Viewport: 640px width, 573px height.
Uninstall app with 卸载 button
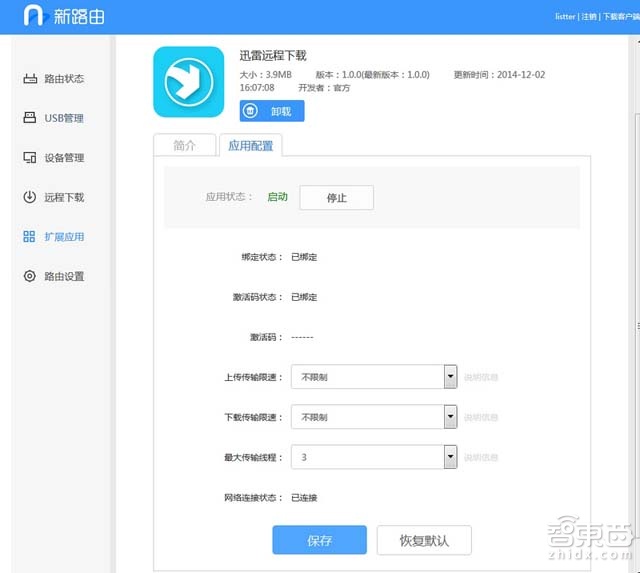[272, 111]
